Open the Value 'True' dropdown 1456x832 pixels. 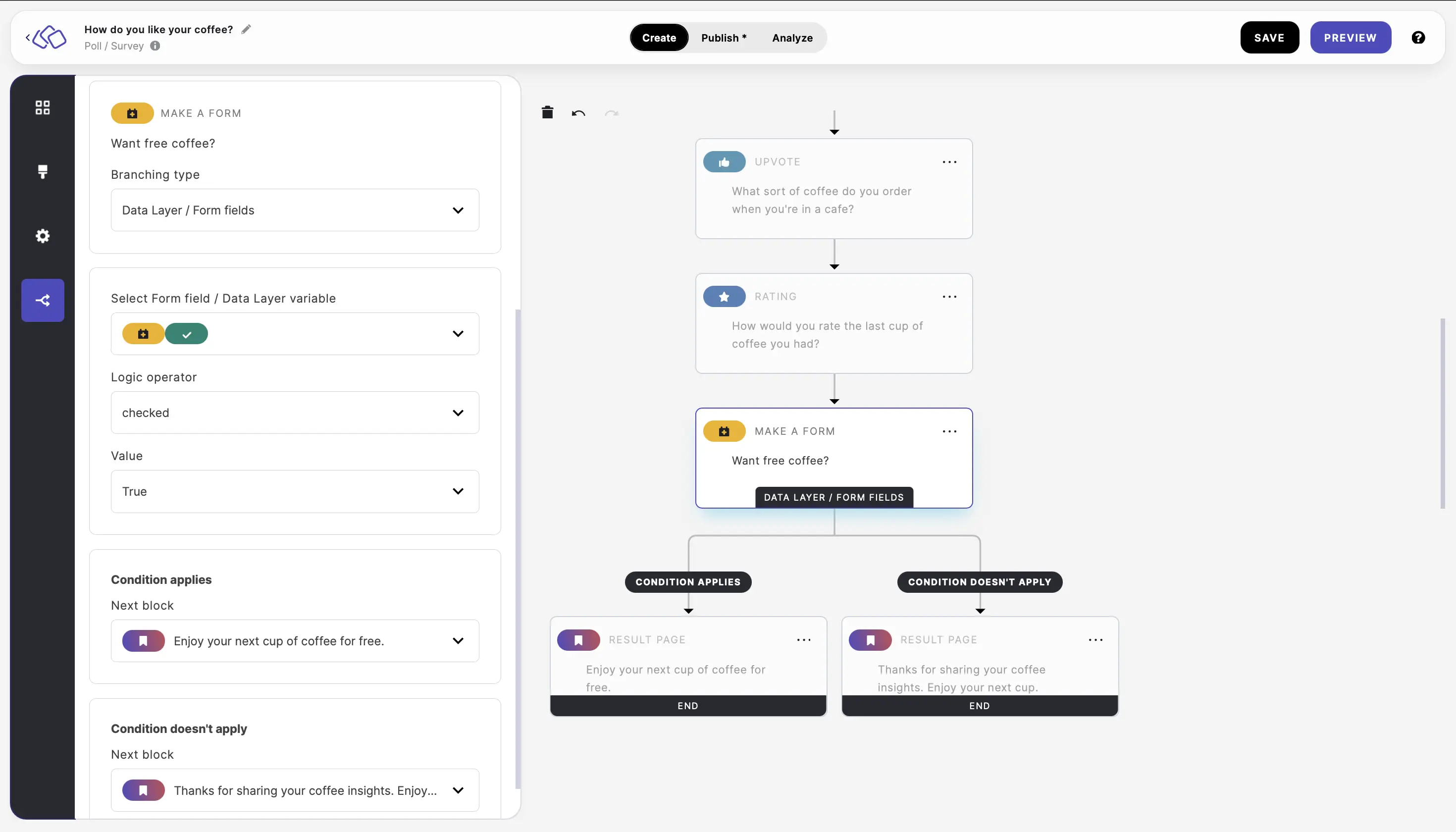click(x=295, y=491)
